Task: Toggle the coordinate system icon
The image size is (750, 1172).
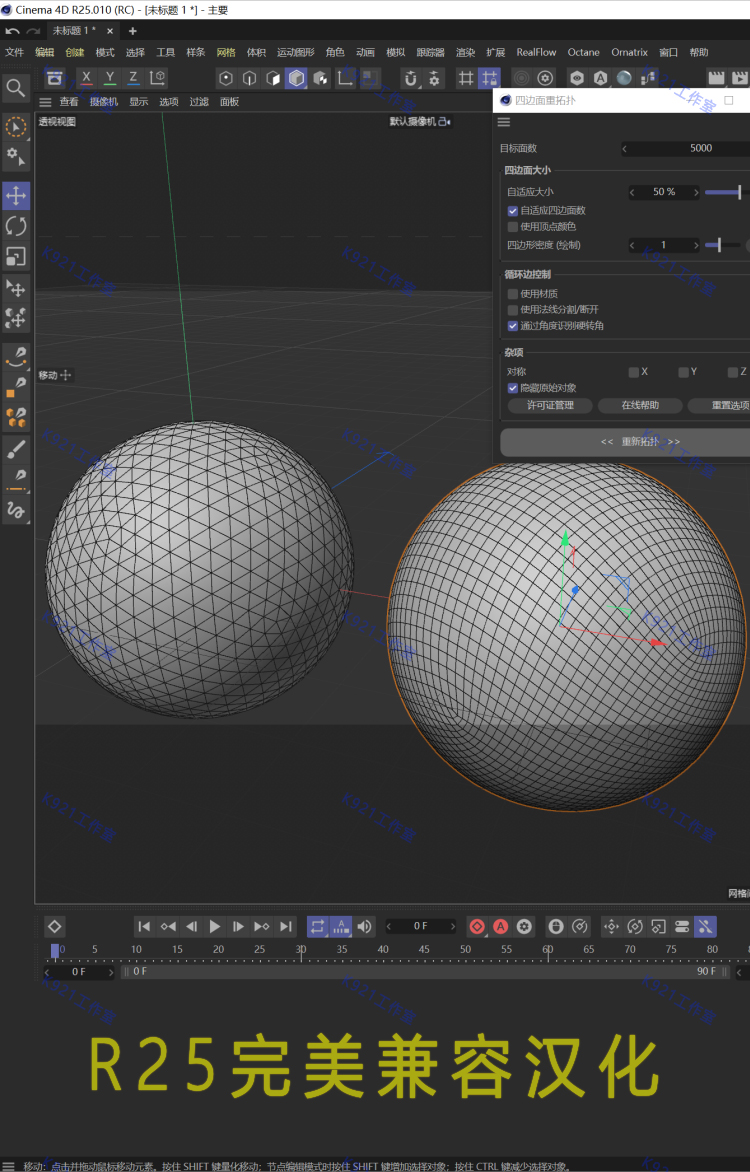Action: pyautogui.click(x=158, y=78)
